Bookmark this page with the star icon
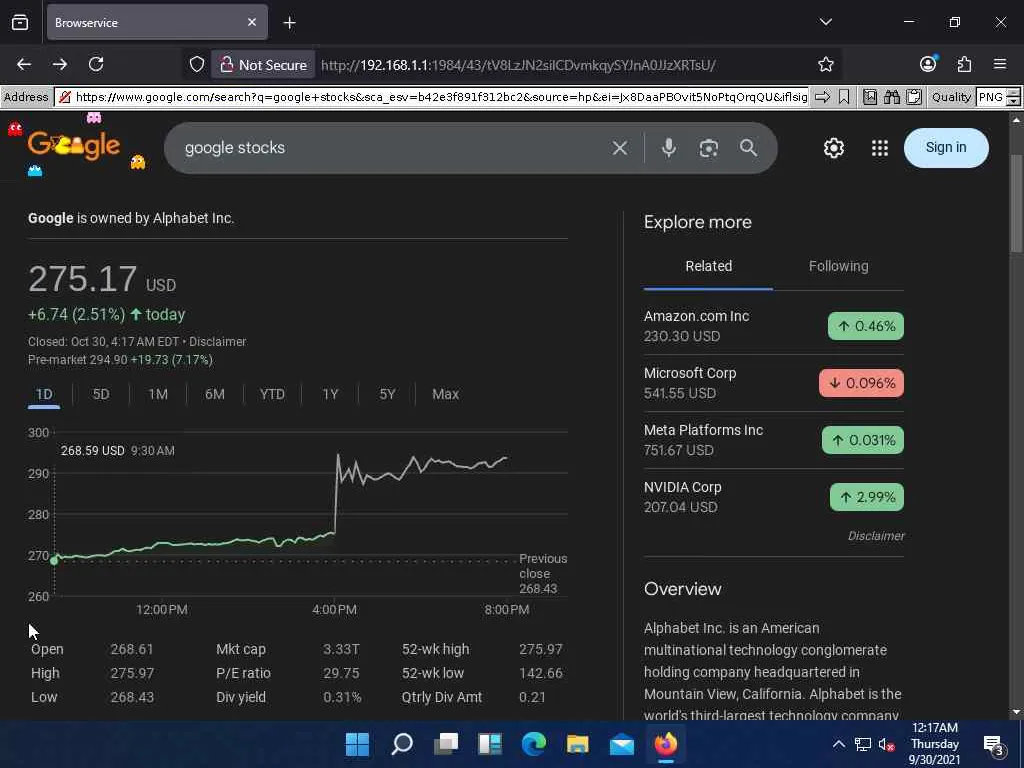This screenshot has height=768, width=1024. tap(825, 64)
